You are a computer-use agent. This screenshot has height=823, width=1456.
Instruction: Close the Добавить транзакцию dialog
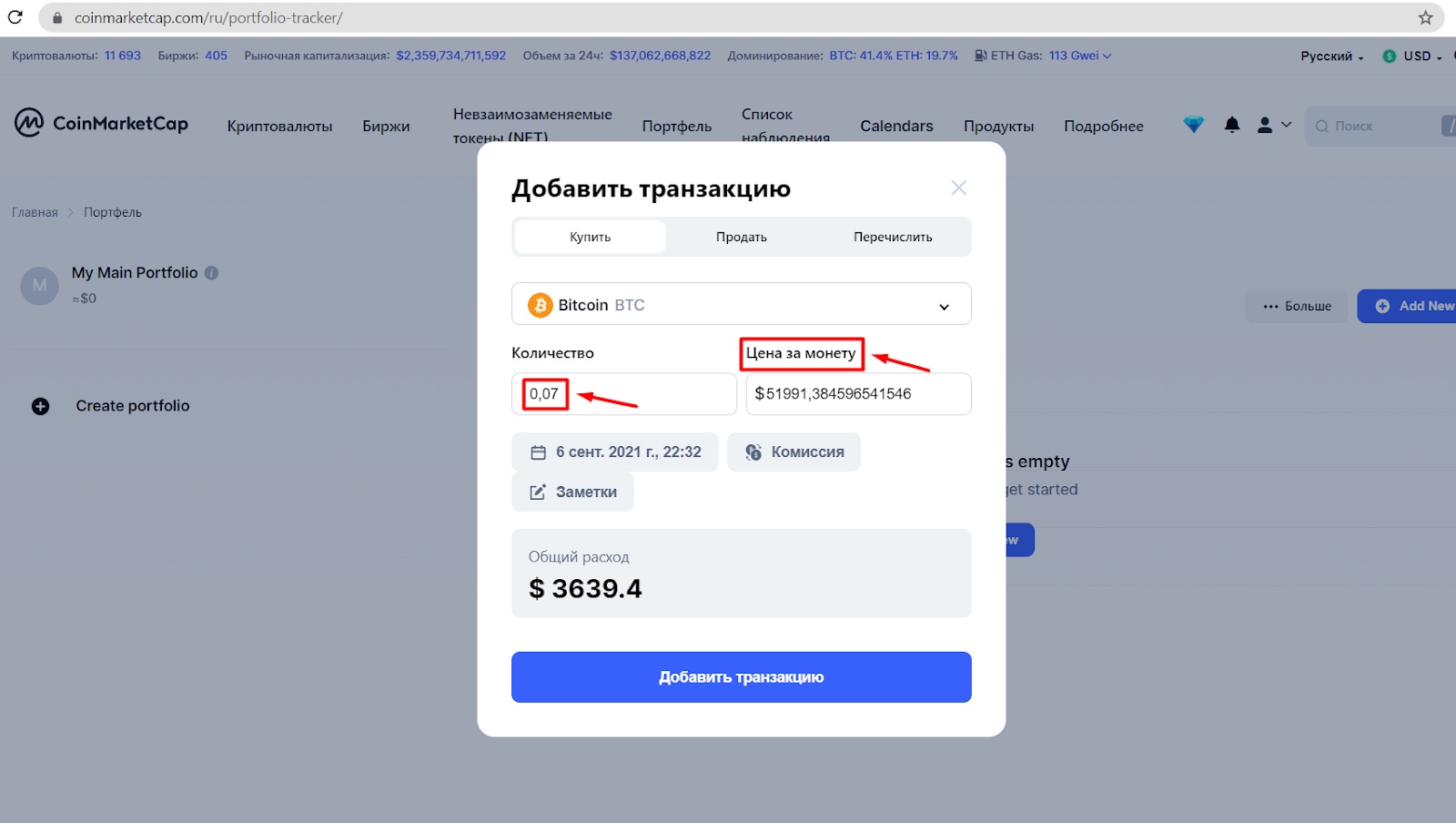point(958,188)
